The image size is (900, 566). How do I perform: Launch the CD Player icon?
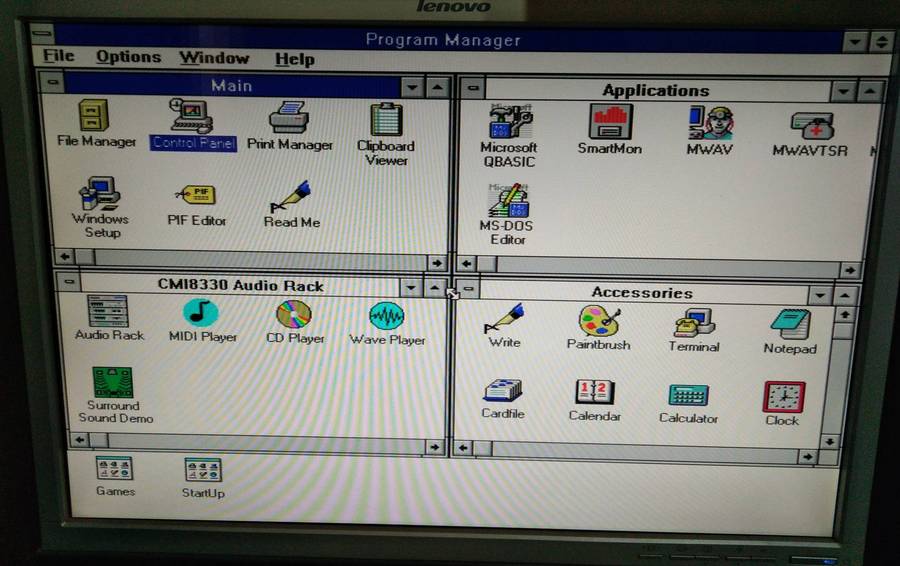pos(294,323)
